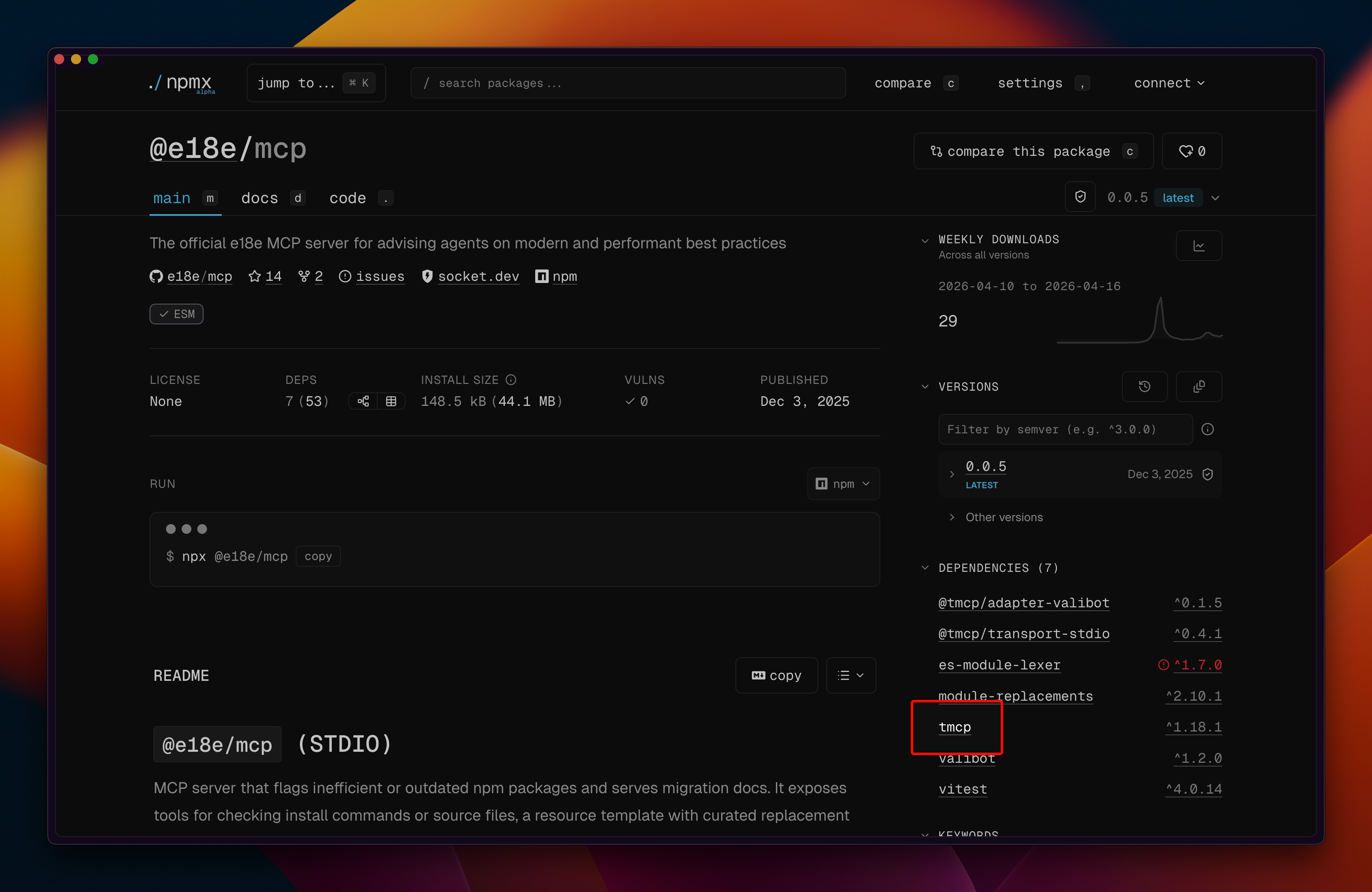Screen dimensions: 1372x892
Task: Click the ^1.2.0 version range
Action: 1198,758
